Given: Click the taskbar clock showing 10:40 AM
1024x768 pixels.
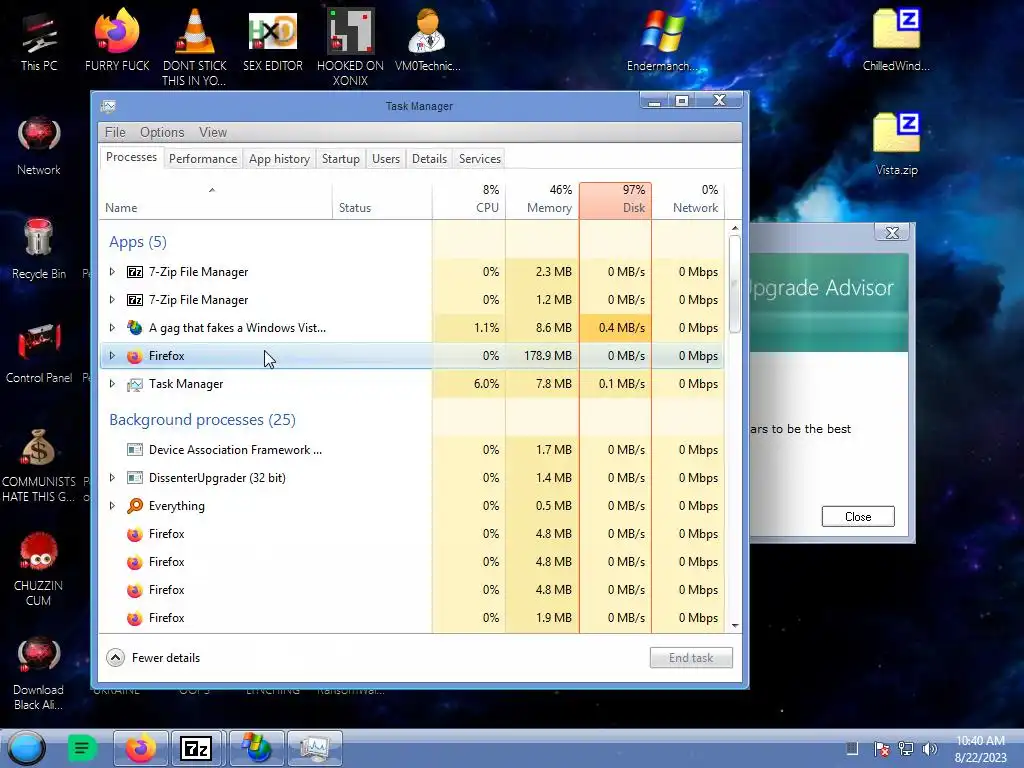Looking at the screenshot, I should (x=980, y=748).
